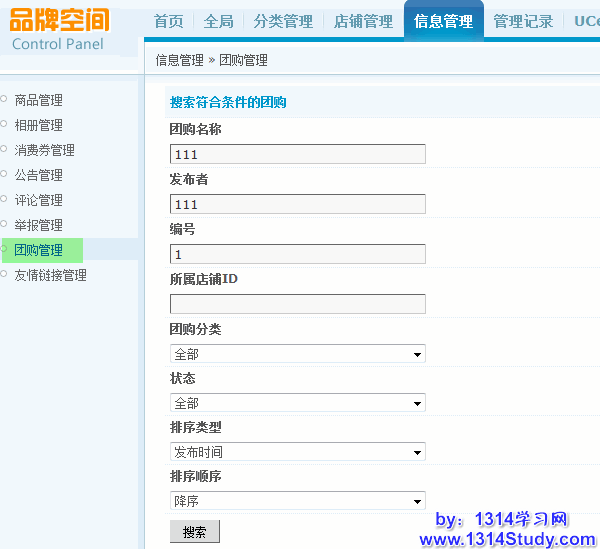Click the 团购名称 input field
600x549 pixels.
297,154
